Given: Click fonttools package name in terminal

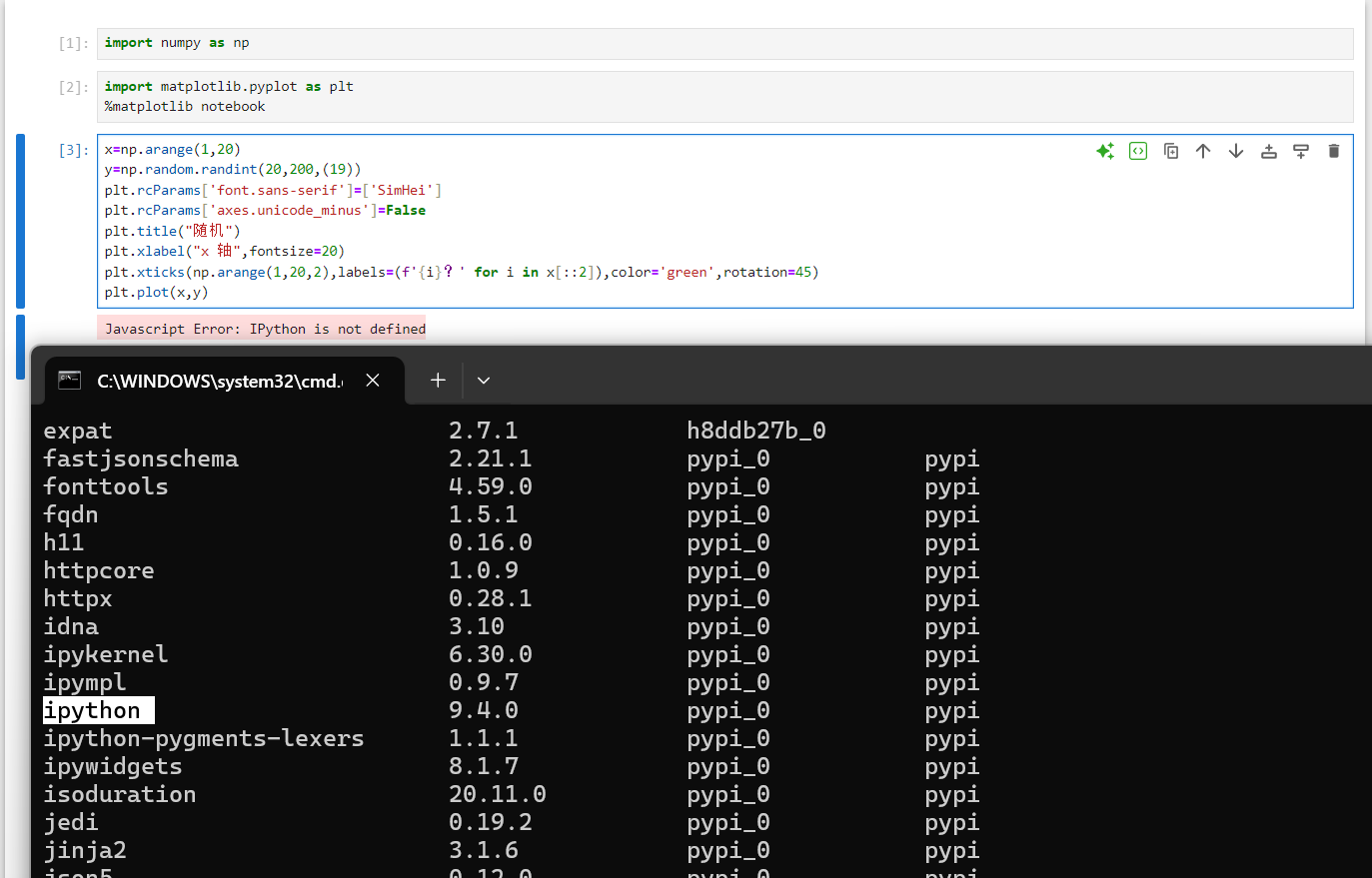Looking at the screenshot, I should pos(106,486).
